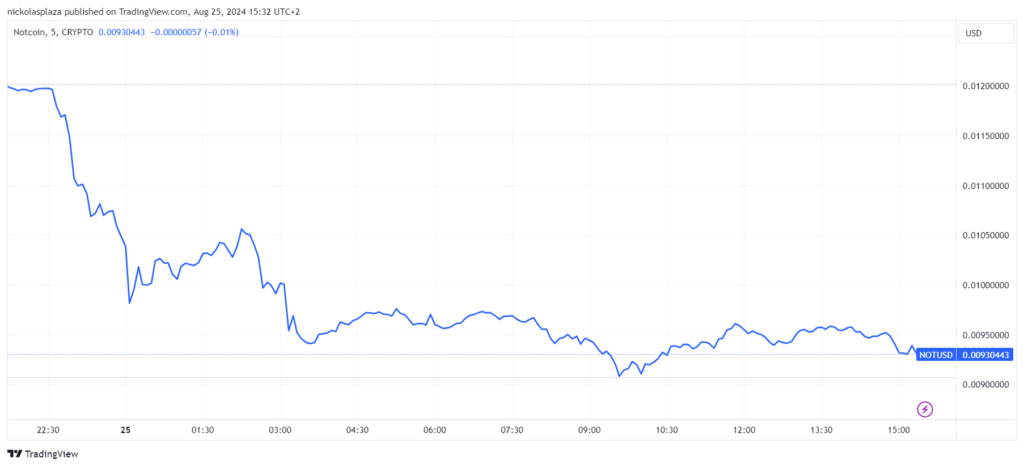
Task: Click the 03:00 time axis label
Action: (280, 430)
